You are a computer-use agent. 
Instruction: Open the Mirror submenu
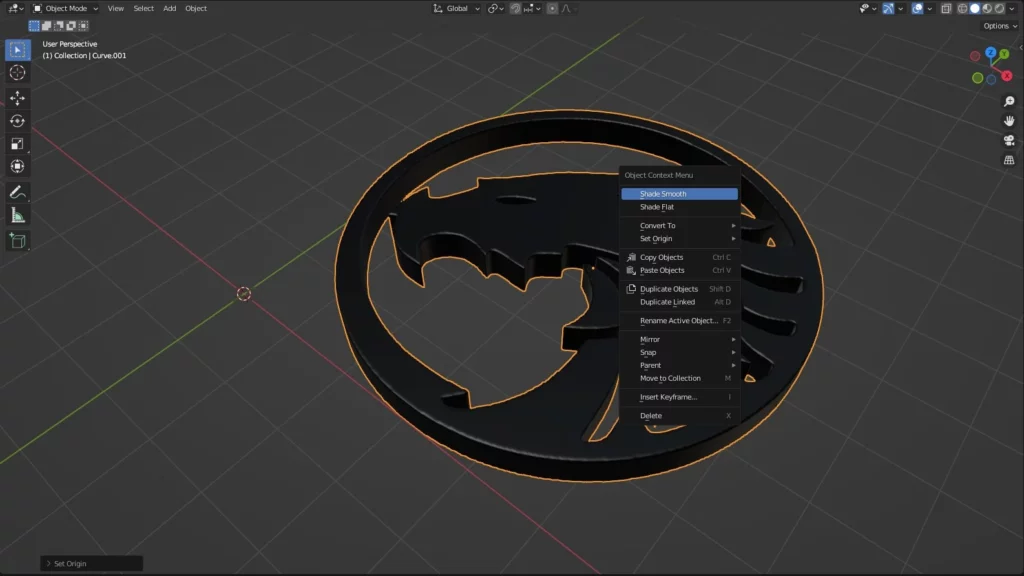pos(679,339)
